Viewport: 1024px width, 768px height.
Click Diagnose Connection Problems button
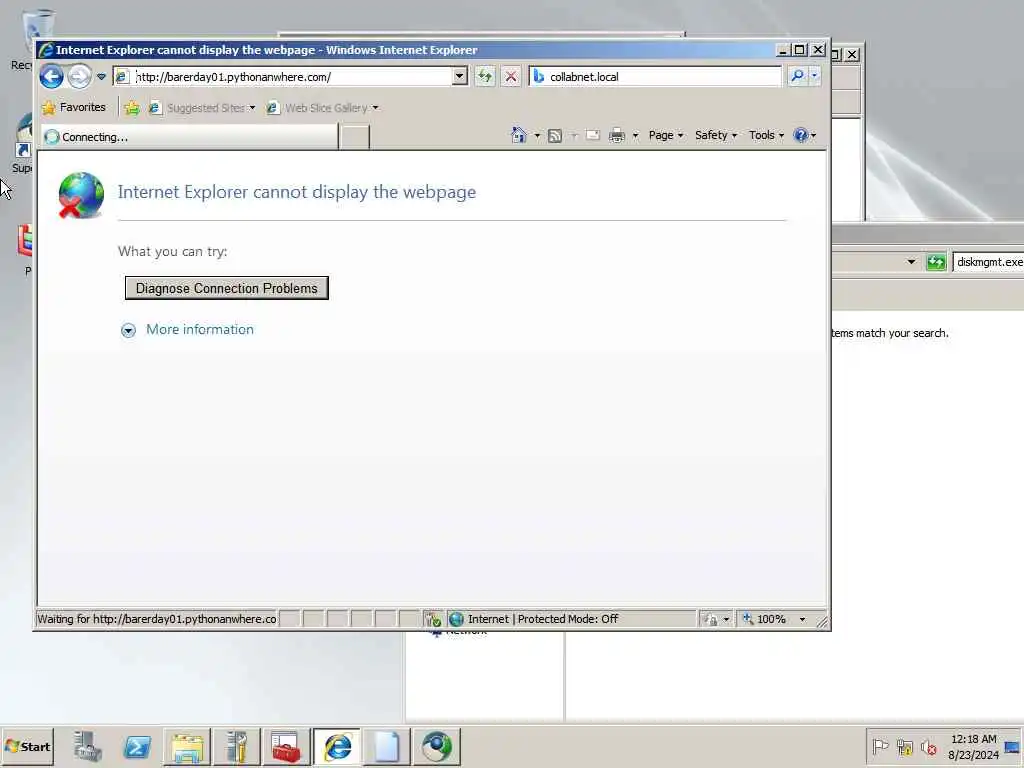pos(227,288)
